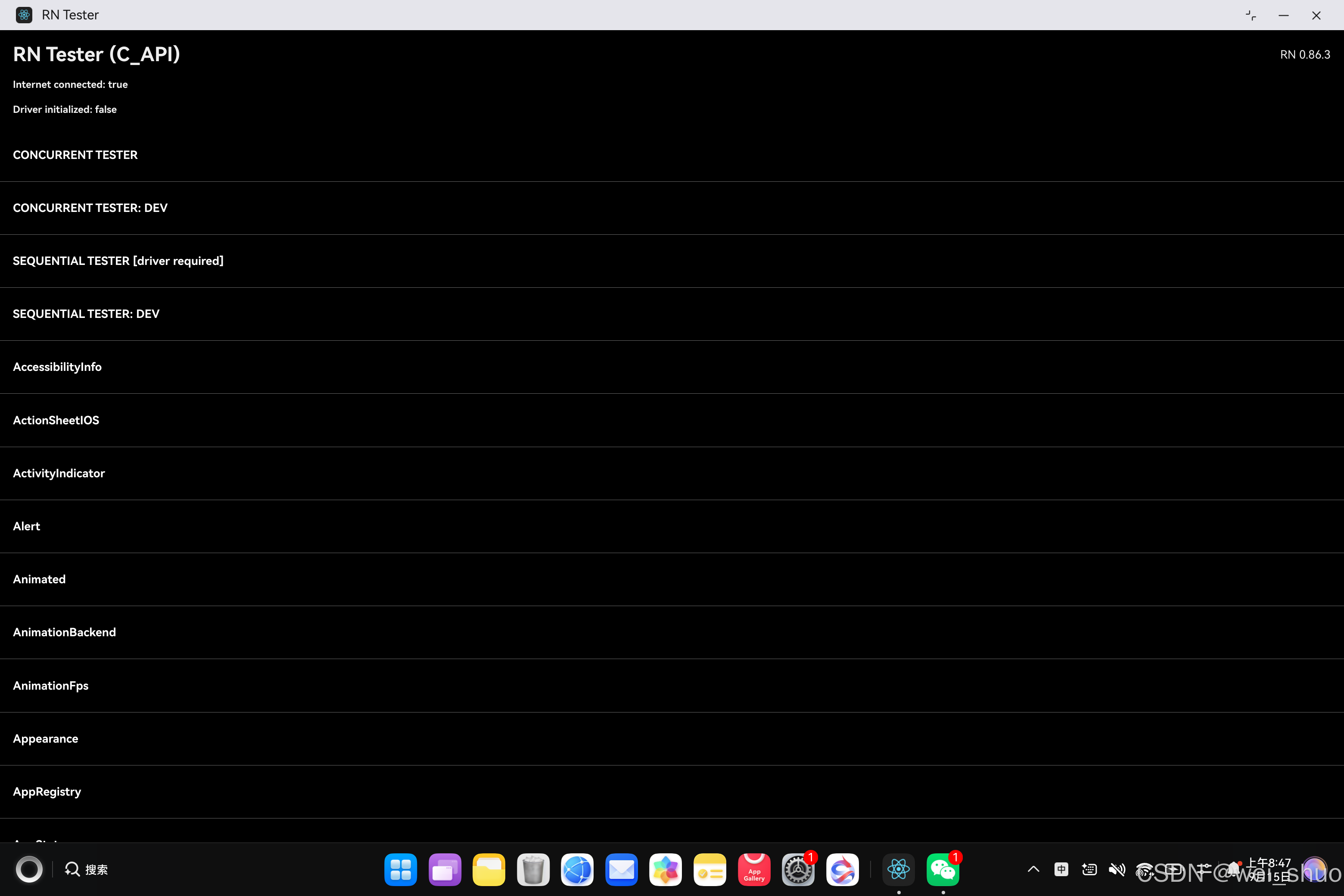The height and width of the screenshot is (896, 1344).
Task: Launch the Browser globe icon
Action: pyautogui.click(x=577, y=869)
